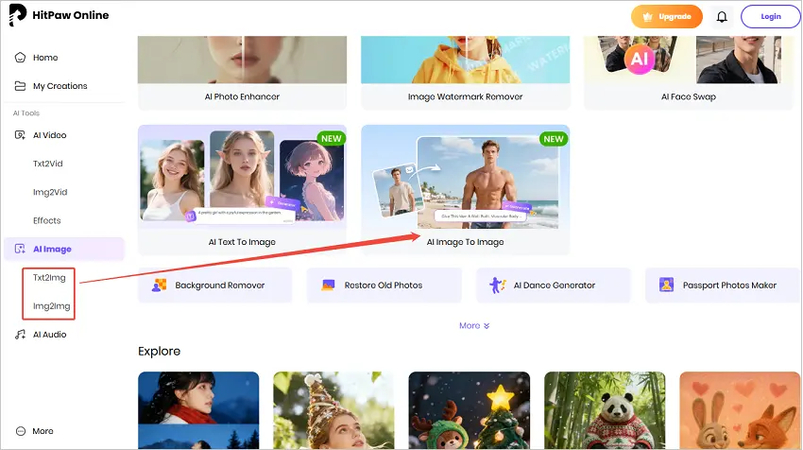Click the Background Remover tool icon
Viewport: 803px width, 450px height.
point(158,285)
